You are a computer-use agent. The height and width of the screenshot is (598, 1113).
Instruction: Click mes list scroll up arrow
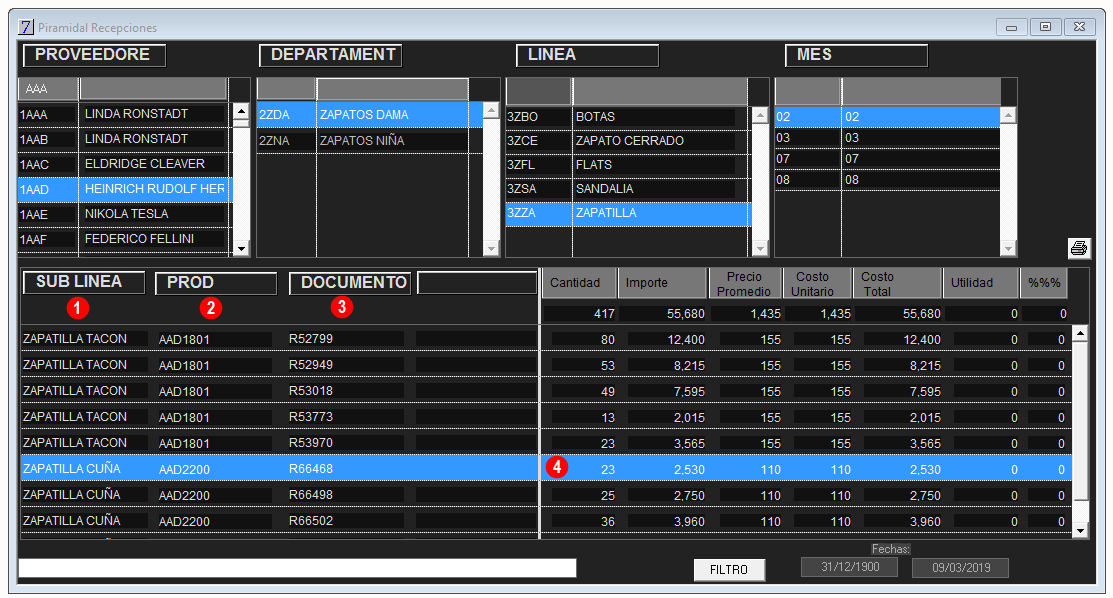tap(1008, 115)
